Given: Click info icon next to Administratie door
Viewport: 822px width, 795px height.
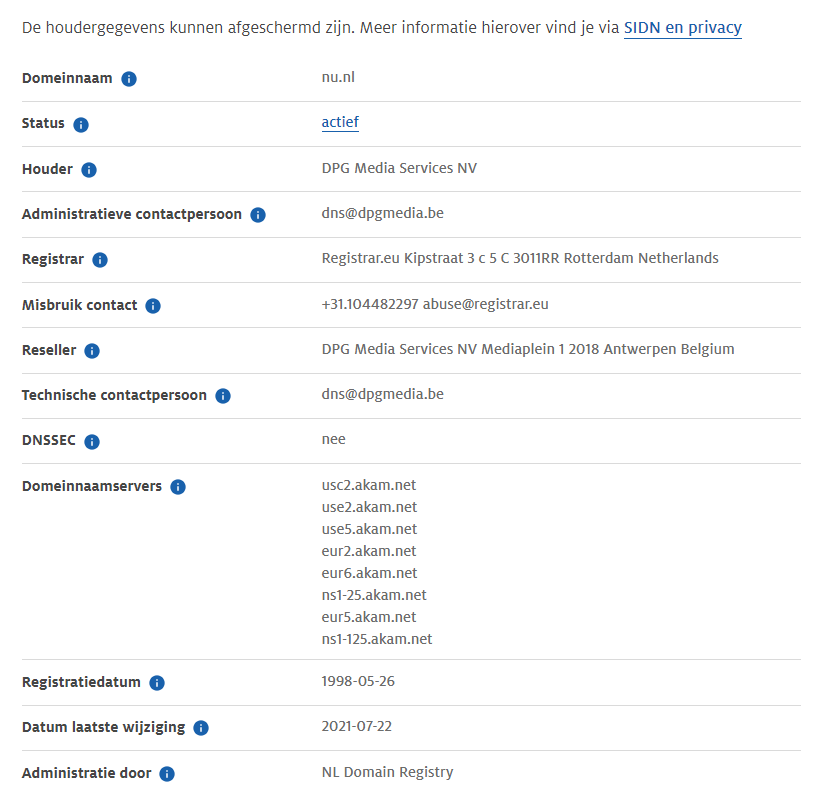Looking at the screenshot, I should pyautogui.click(x=167, y=774).
